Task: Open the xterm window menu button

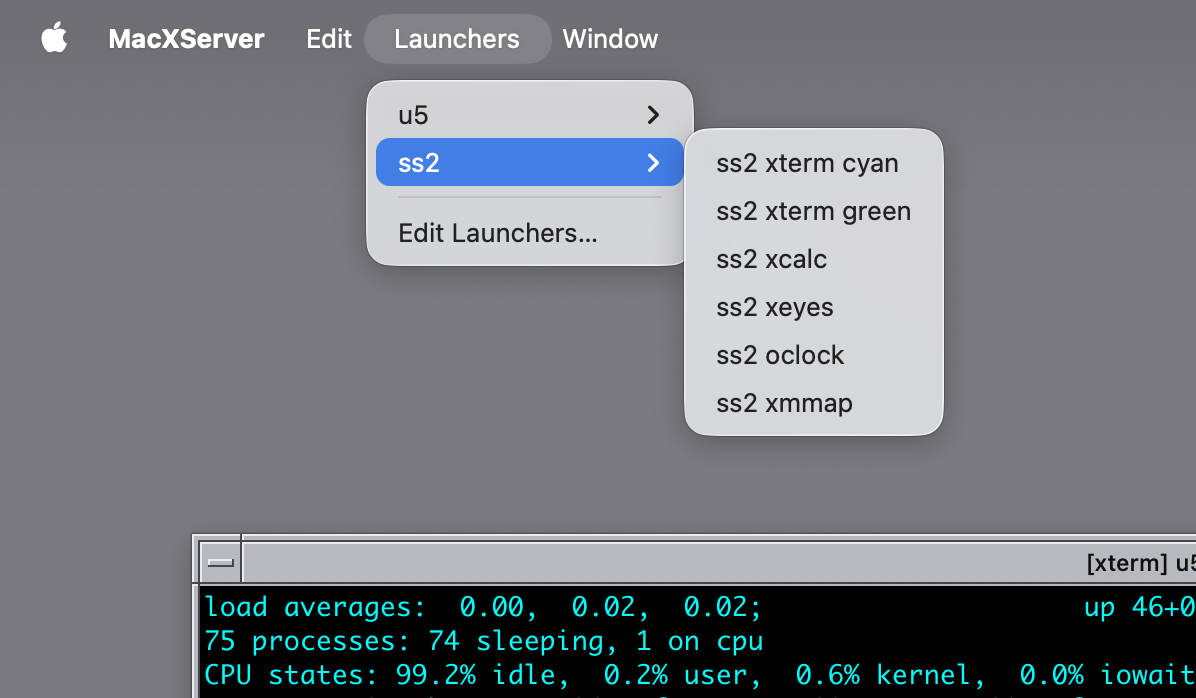Action: (220, 562)
